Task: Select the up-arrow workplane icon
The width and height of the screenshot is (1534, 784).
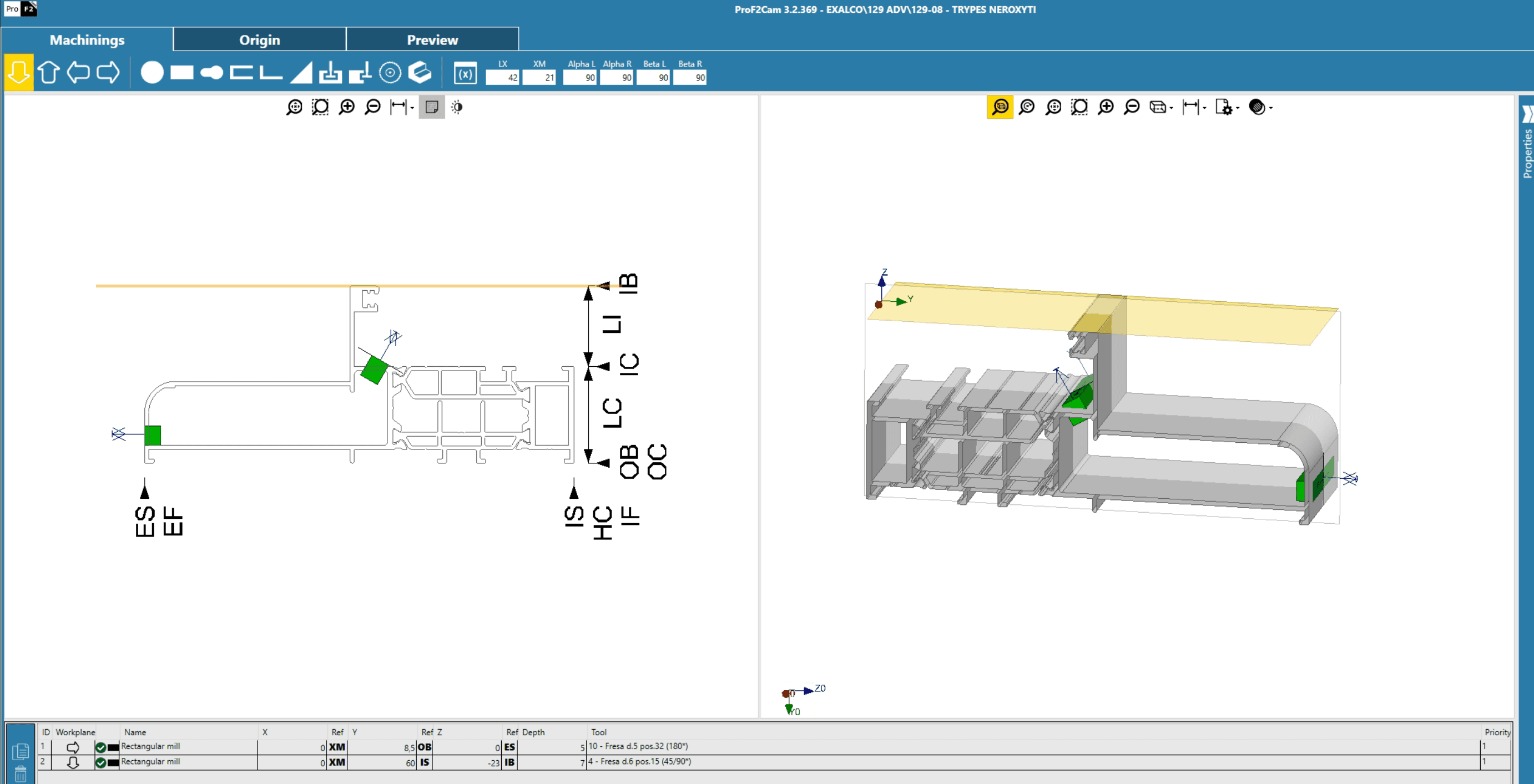Action: tap(49, 73)
